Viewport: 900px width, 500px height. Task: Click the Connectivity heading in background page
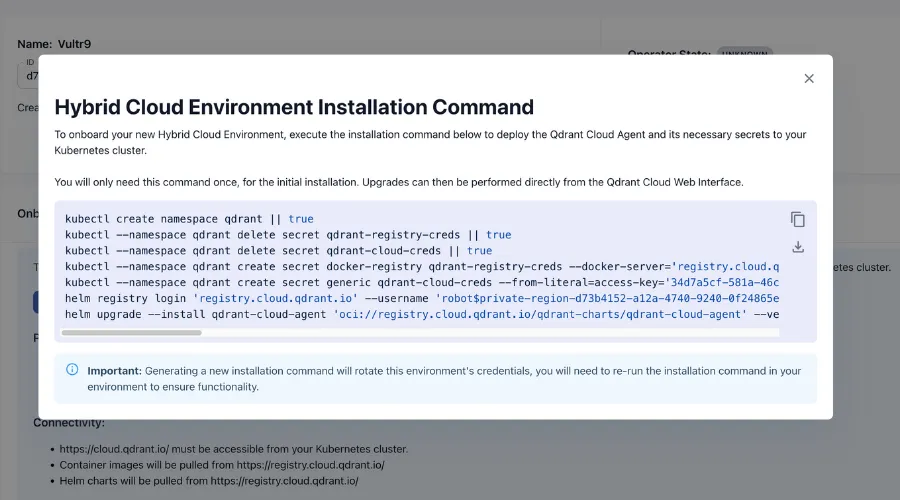coord(69,423)
